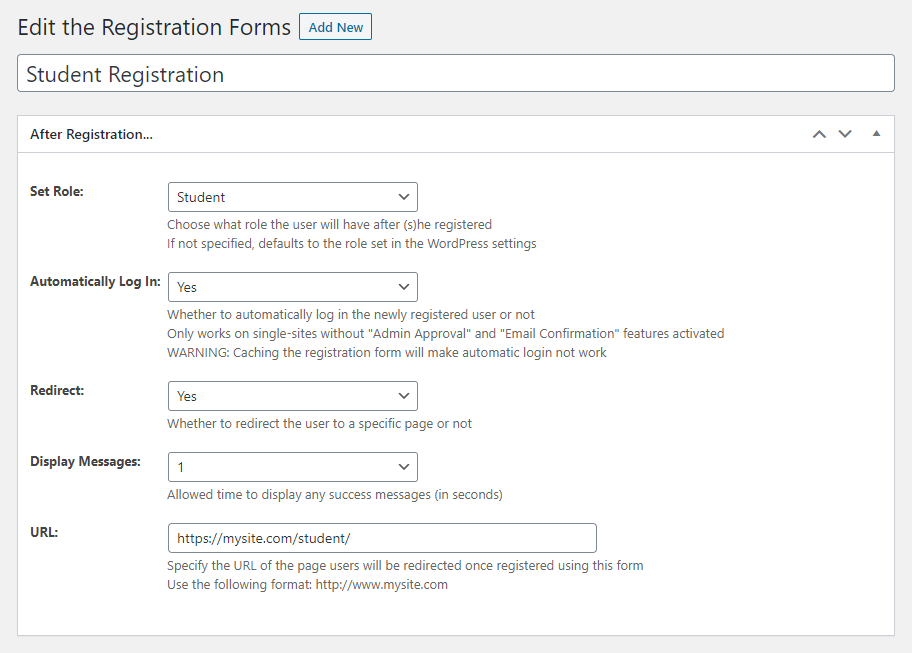912x653 pixels.
Task: Move After Registration panel up
Action: [x=819, y=134]
